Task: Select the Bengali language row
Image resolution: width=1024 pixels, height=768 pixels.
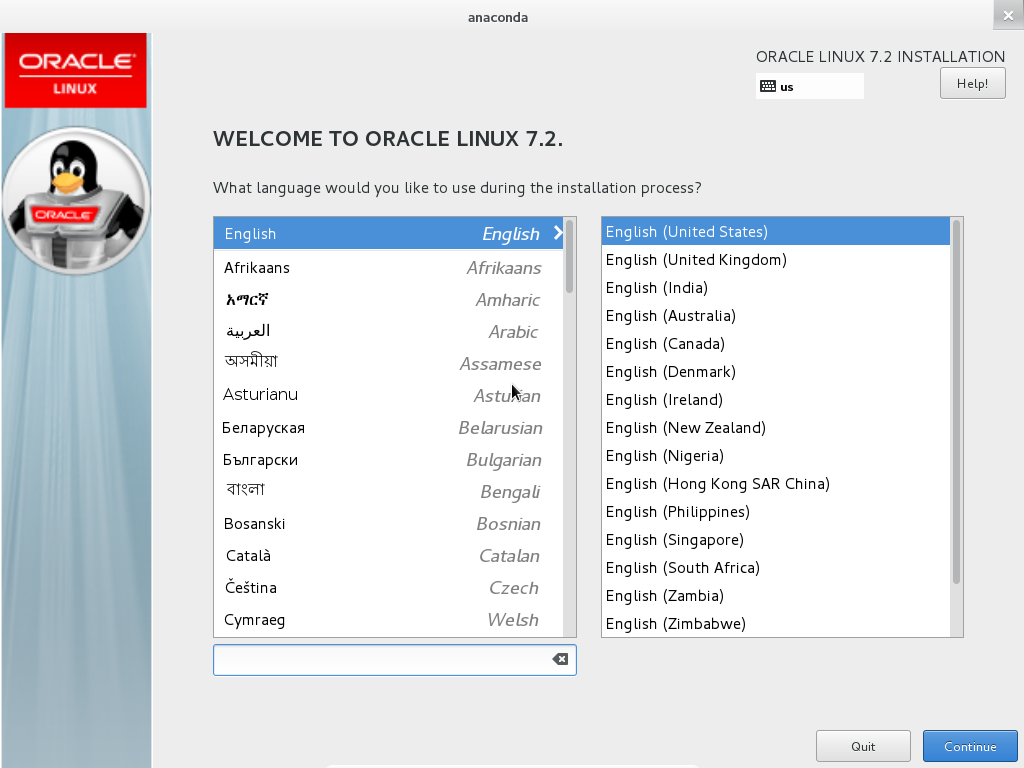Action: click(389, 492)
